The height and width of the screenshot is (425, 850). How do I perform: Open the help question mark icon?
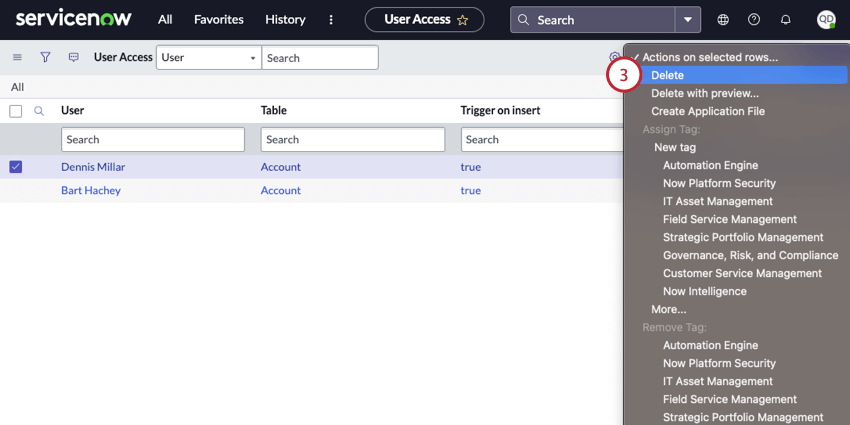754,20
